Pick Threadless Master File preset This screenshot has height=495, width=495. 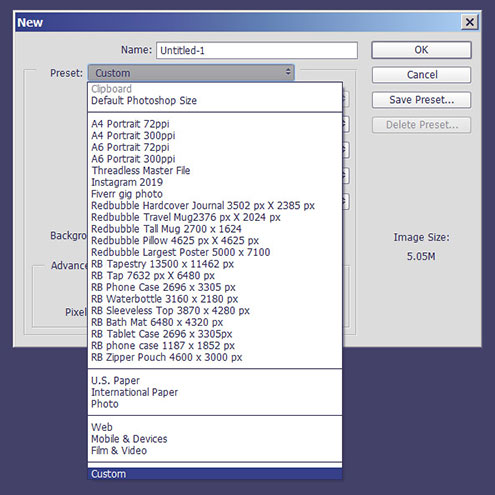(x=215, y=170)
